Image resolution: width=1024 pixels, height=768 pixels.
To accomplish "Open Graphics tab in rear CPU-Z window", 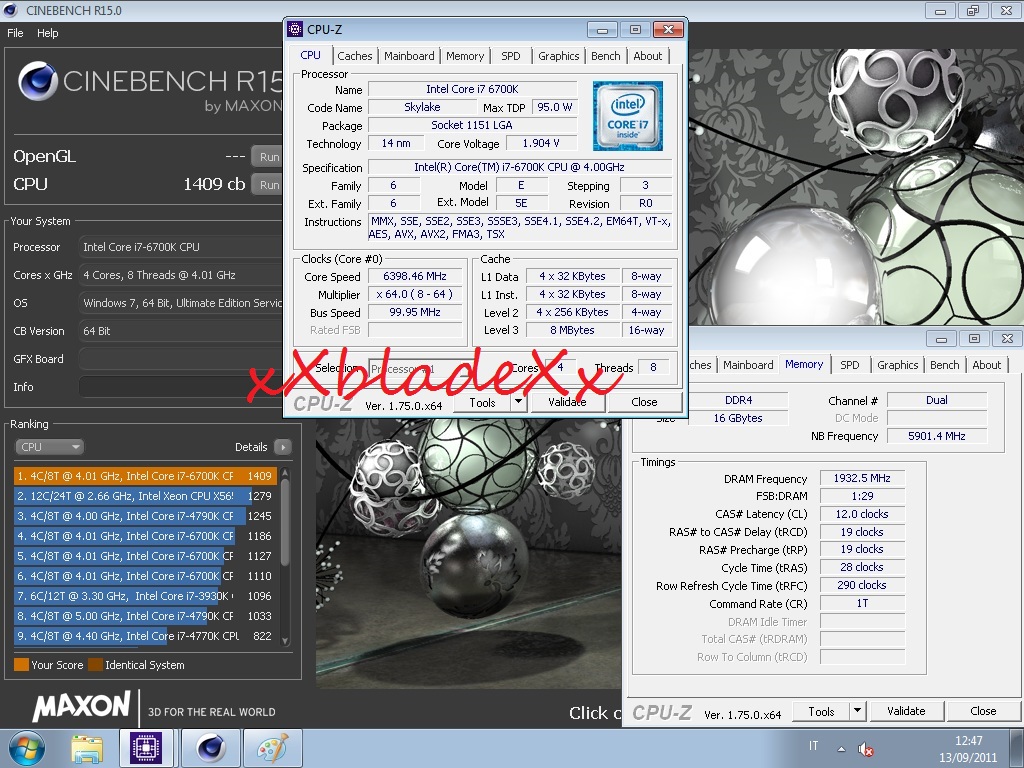I will [897, 365].
